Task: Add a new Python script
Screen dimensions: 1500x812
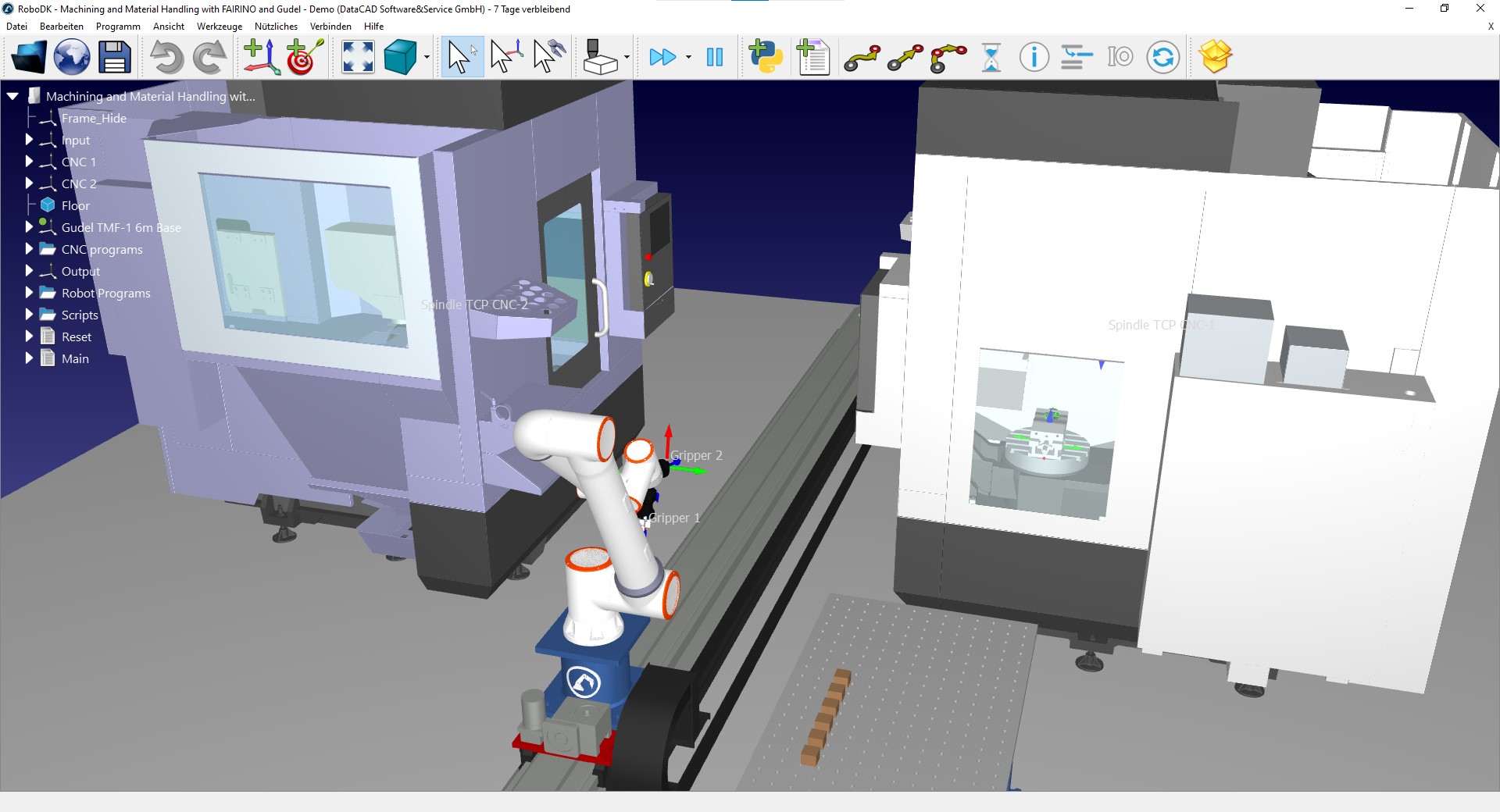Action: point(766,57)
